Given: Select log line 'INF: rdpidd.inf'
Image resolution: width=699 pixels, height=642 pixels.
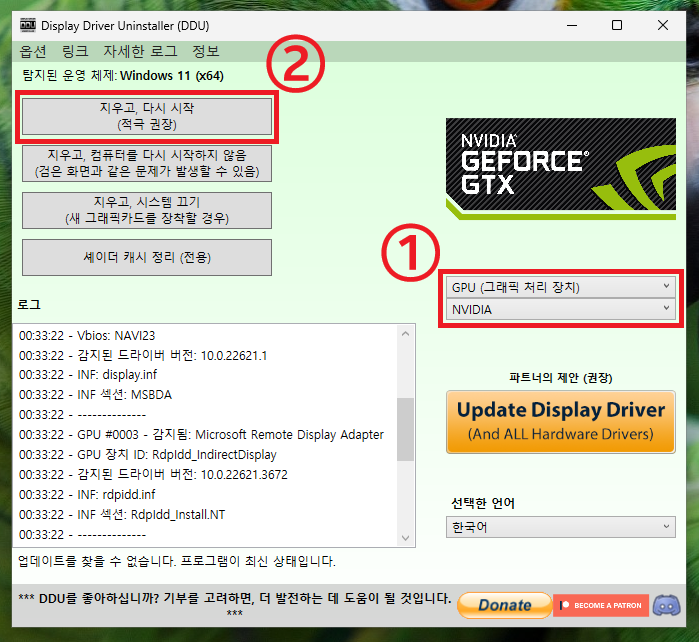Looking at the screenshot, I should point(87,494).
